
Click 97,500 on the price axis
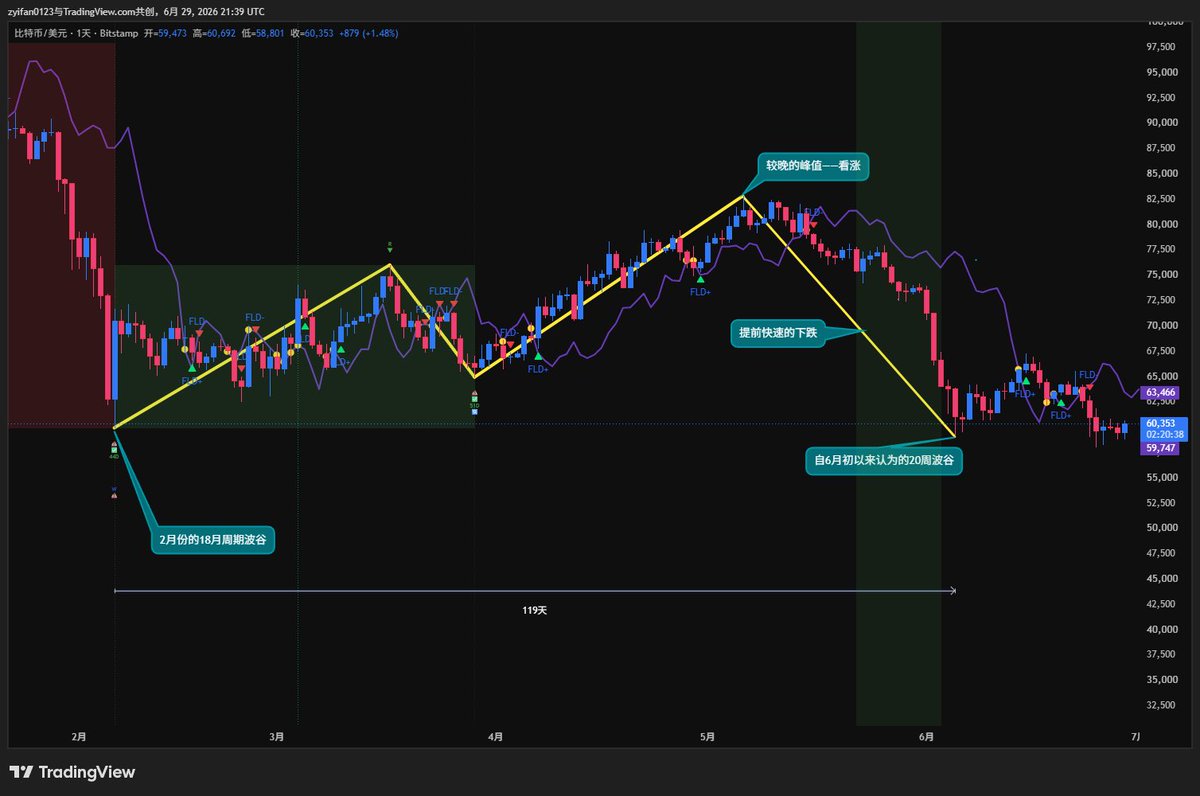[x=1160, y=47]
